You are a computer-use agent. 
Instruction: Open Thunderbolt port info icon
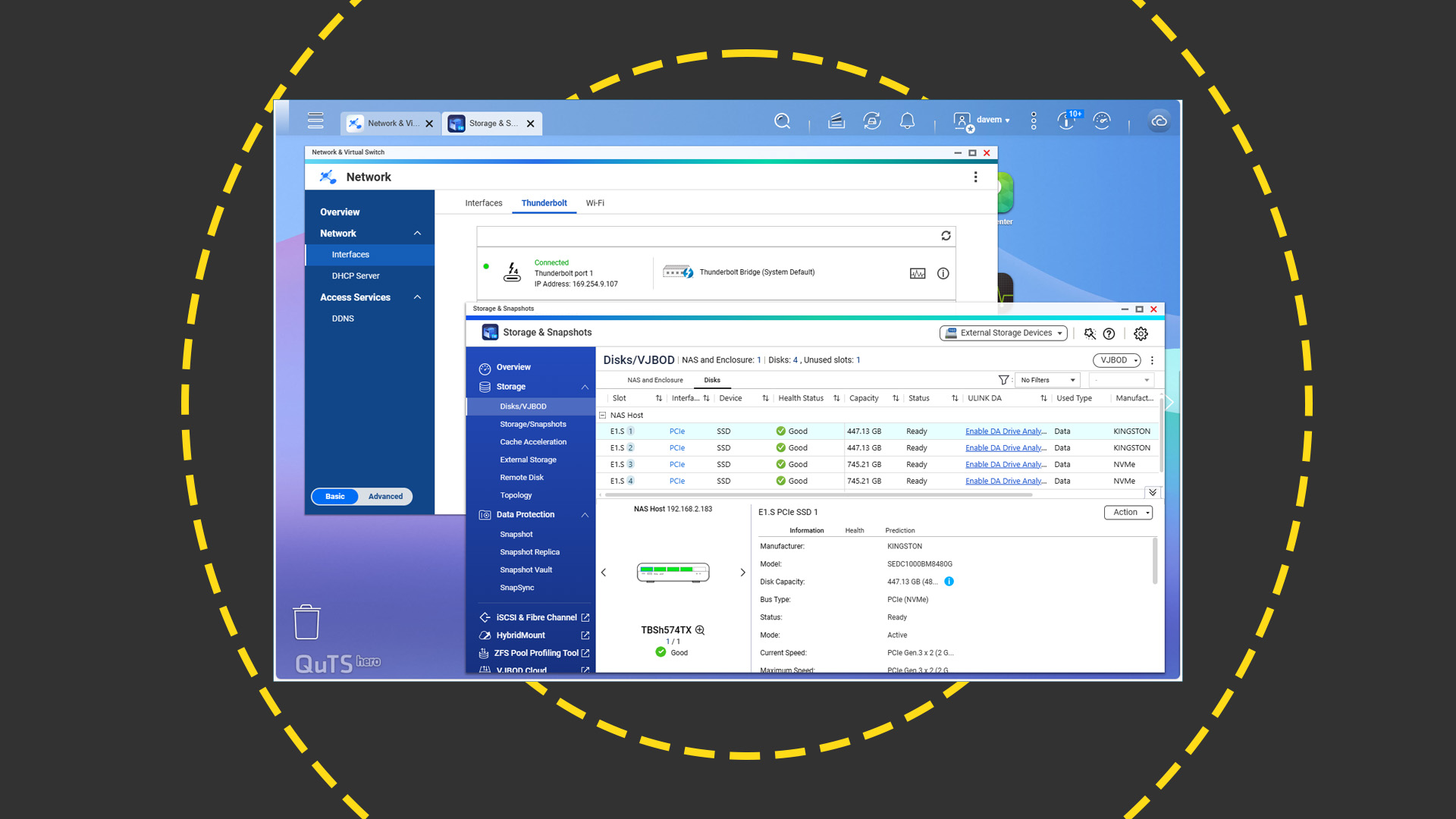pyautogui.click(x=943, y=274)
